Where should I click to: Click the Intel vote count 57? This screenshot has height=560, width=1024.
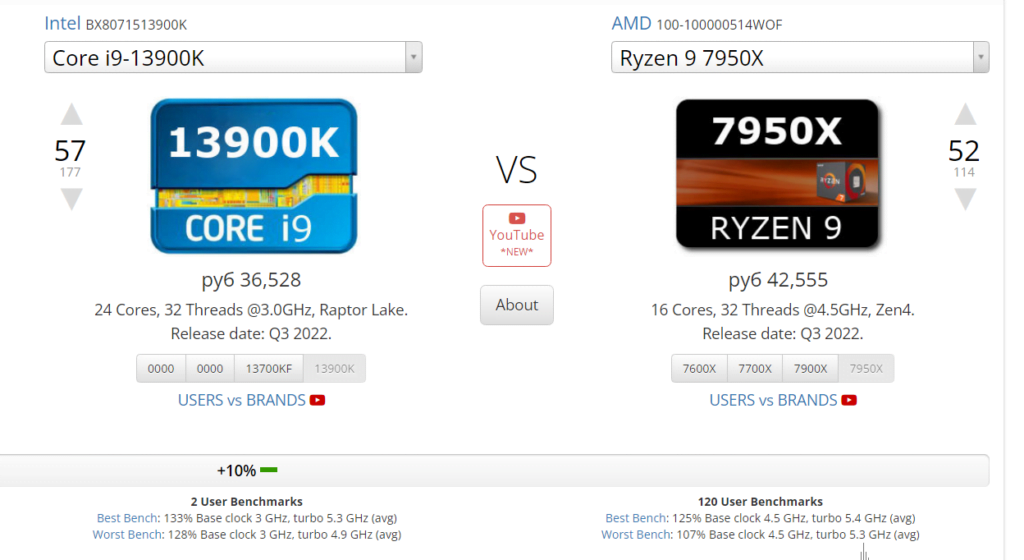click(70, 151)
